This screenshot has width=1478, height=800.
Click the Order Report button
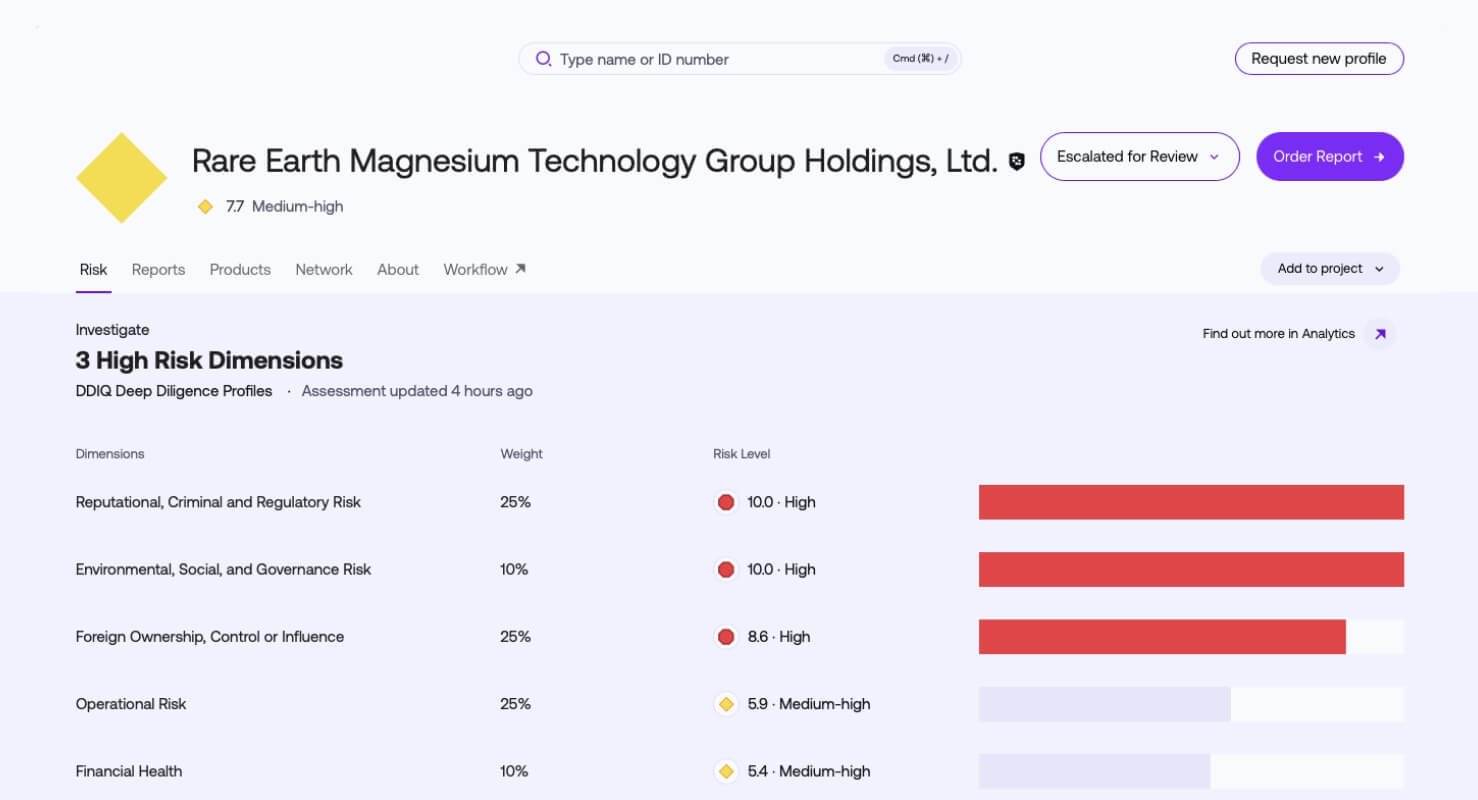pos(1330,157)
